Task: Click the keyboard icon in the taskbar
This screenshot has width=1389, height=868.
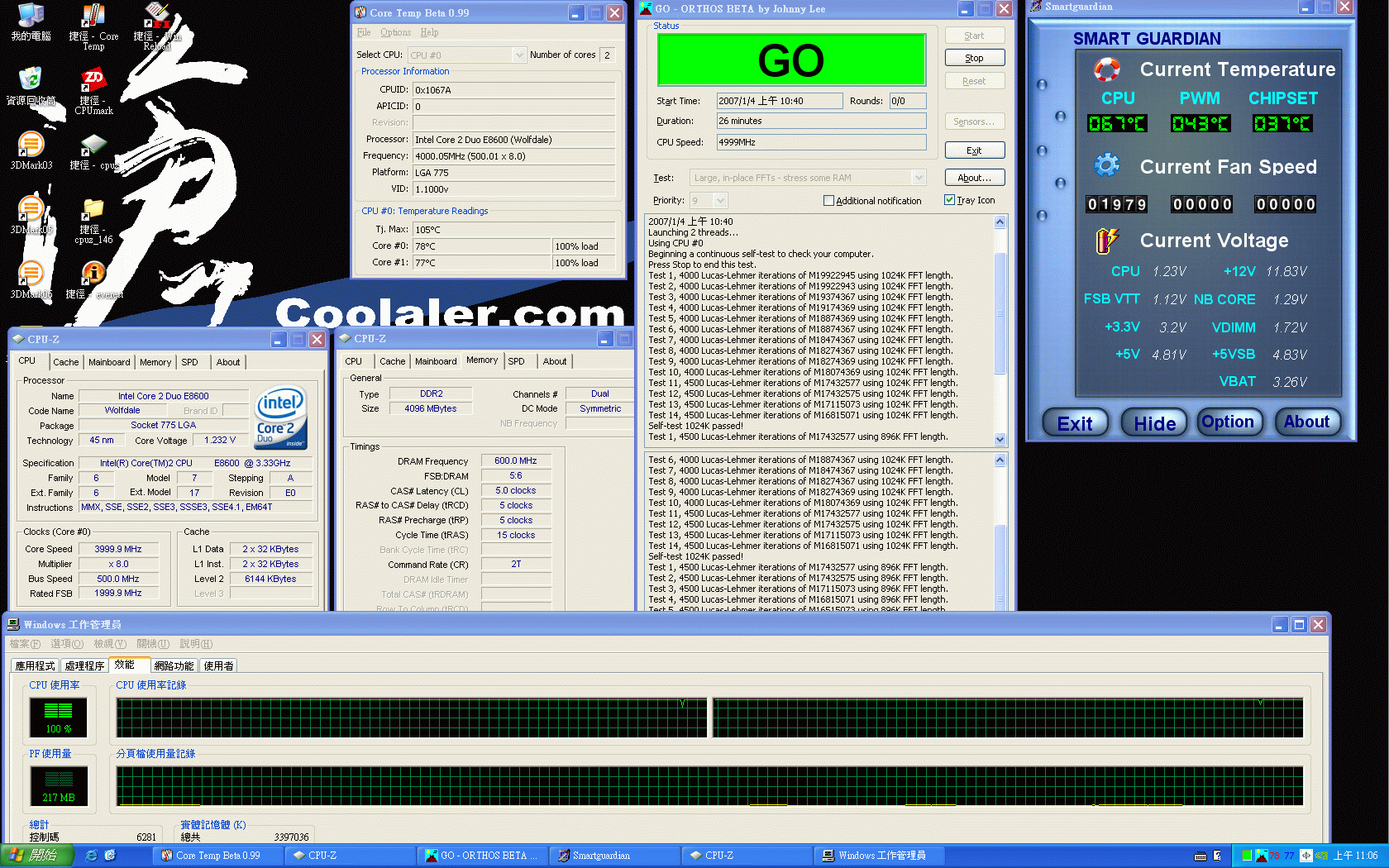Action: [1200, 856]
